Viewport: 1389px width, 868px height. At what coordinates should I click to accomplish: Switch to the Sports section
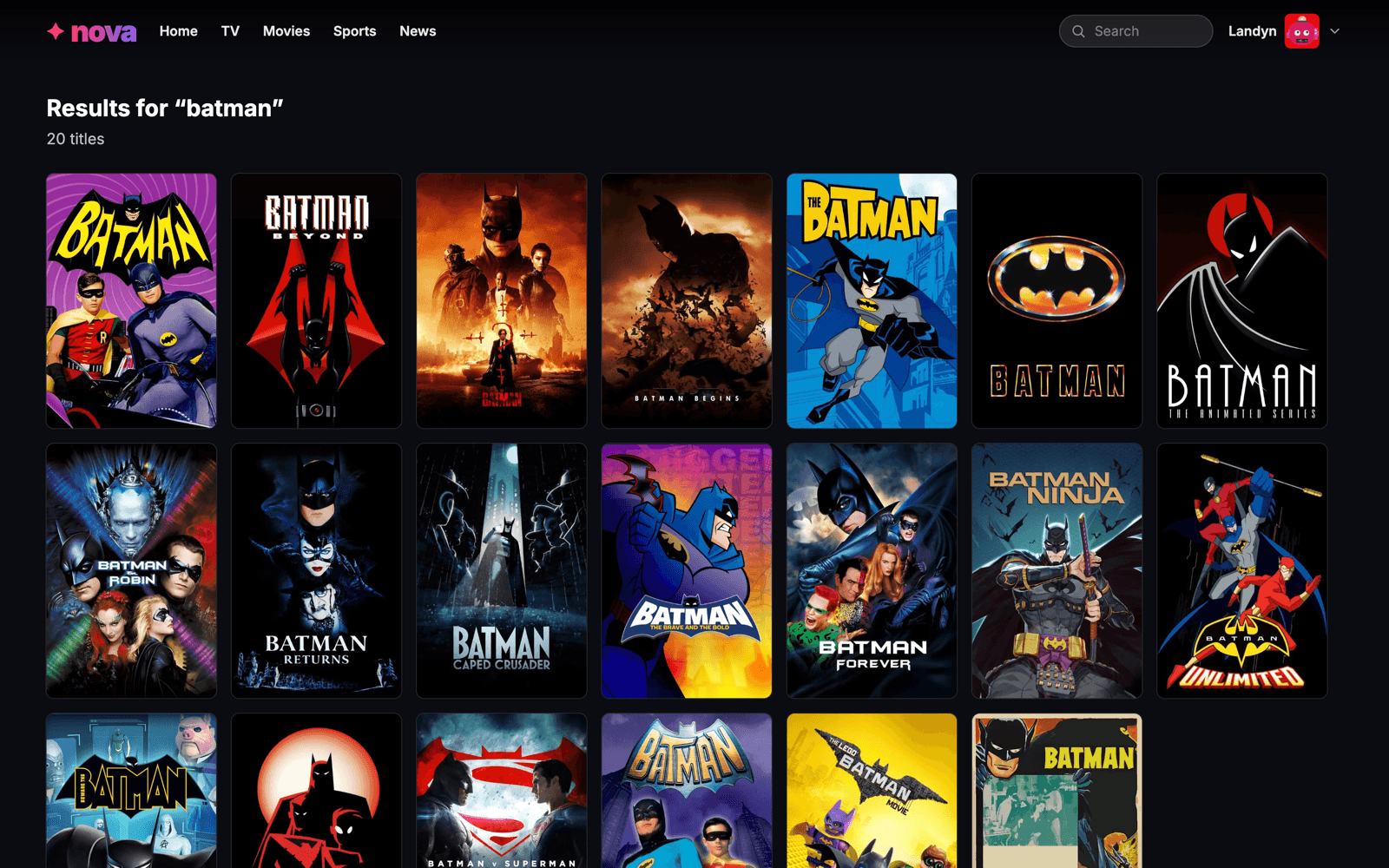click(x=354, y=31)
